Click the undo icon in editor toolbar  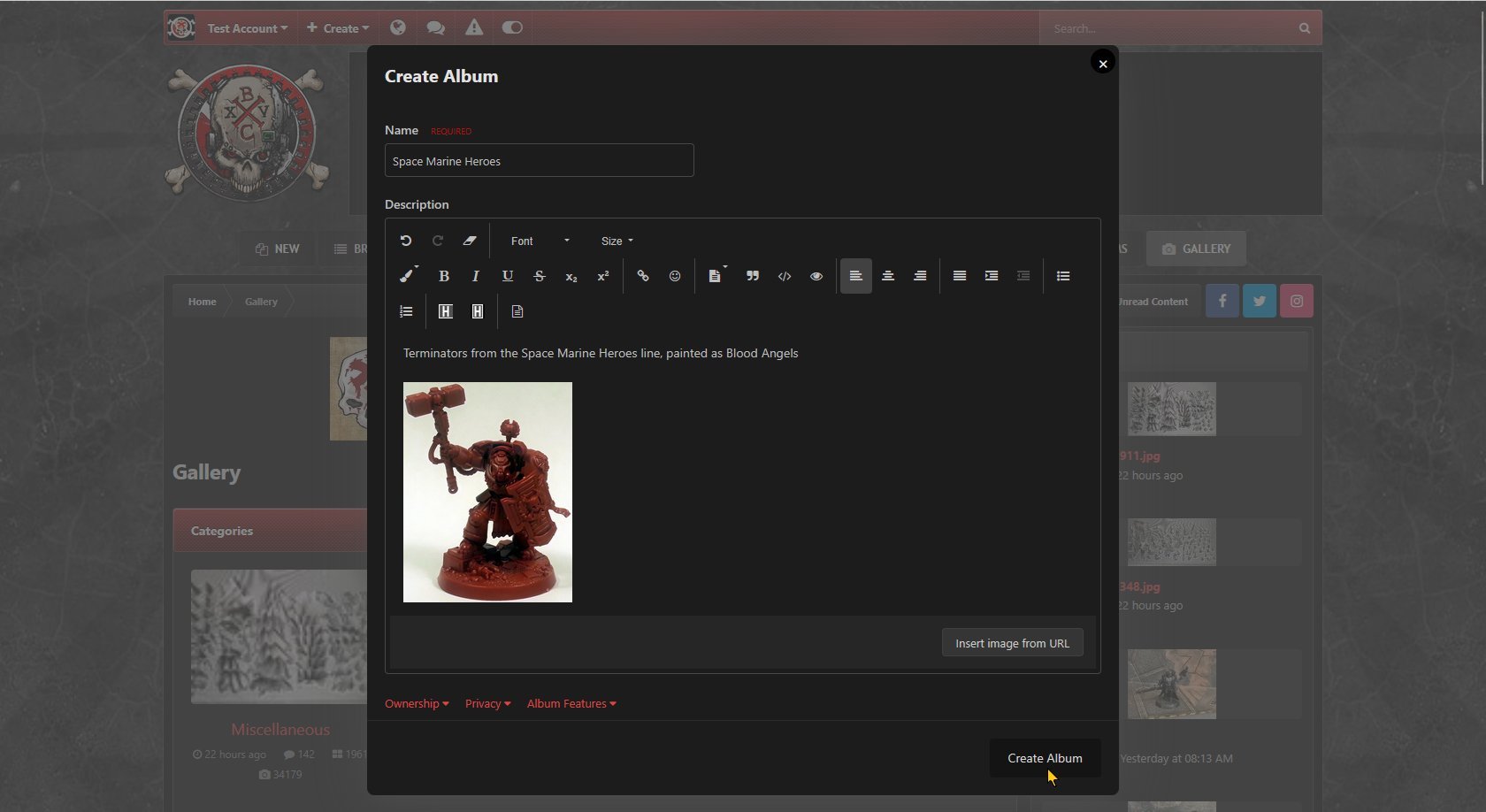point(406,241)
